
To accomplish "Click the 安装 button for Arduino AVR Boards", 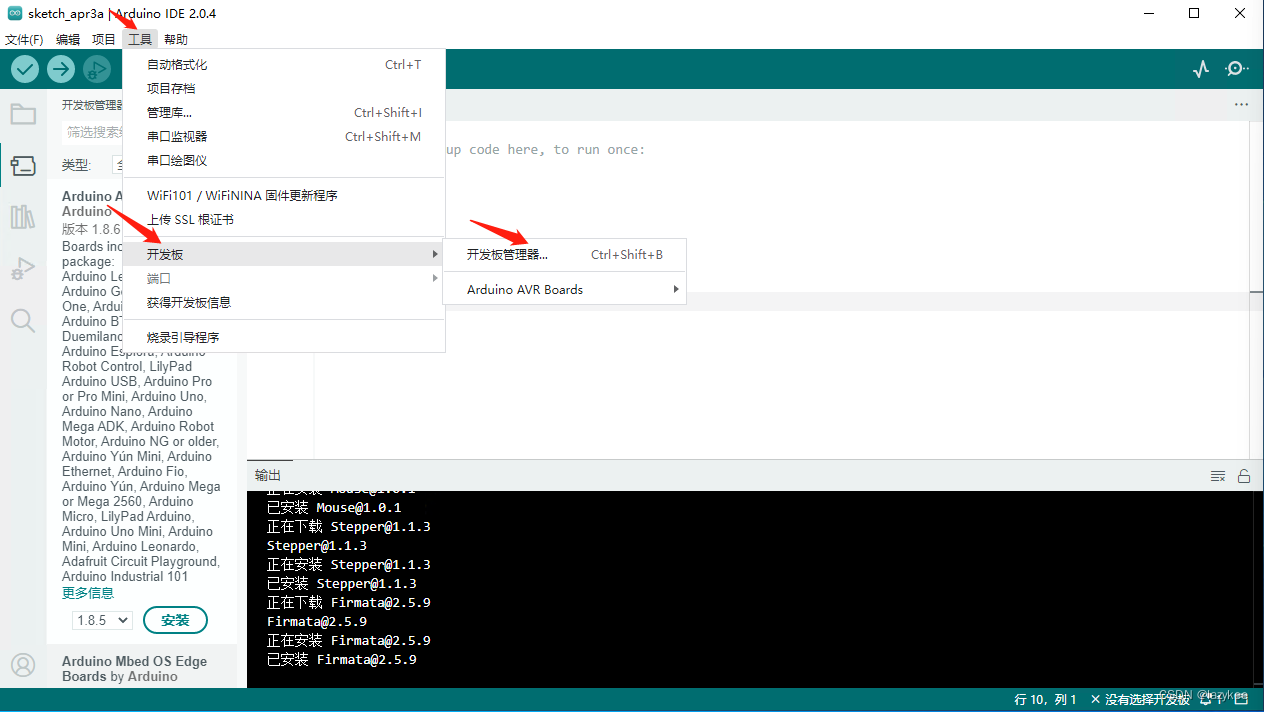I will tap(175, 620).
